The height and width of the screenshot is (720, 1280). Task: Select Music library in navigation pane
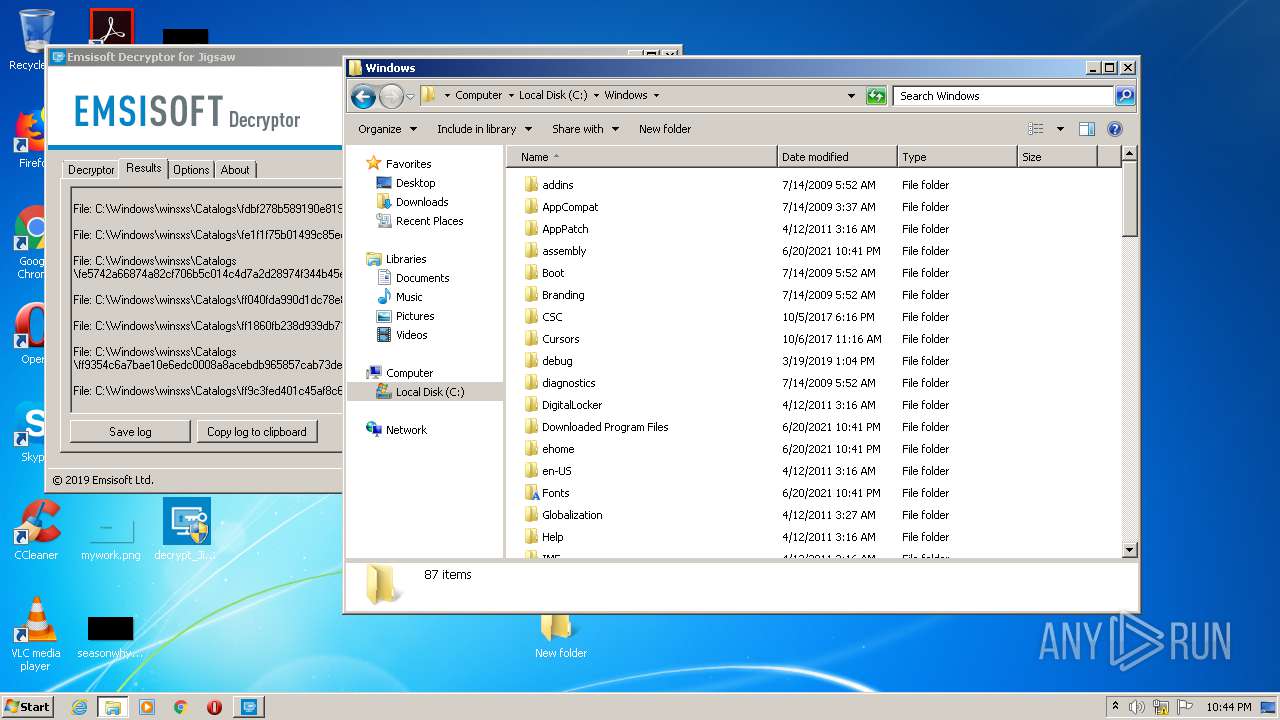(399, 297)
